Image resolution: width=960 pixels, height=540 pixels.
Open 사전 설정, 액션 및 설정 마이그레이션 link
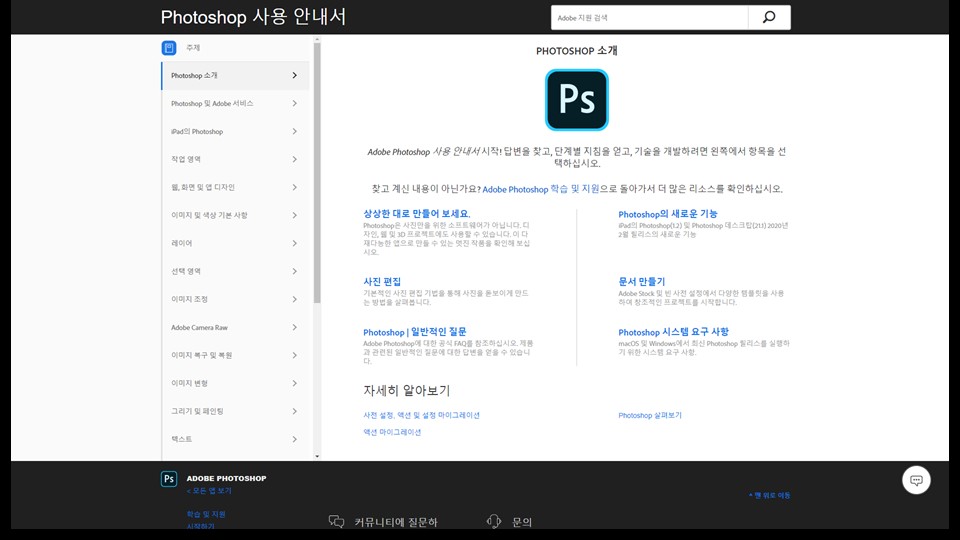click(x=421, y=415)
